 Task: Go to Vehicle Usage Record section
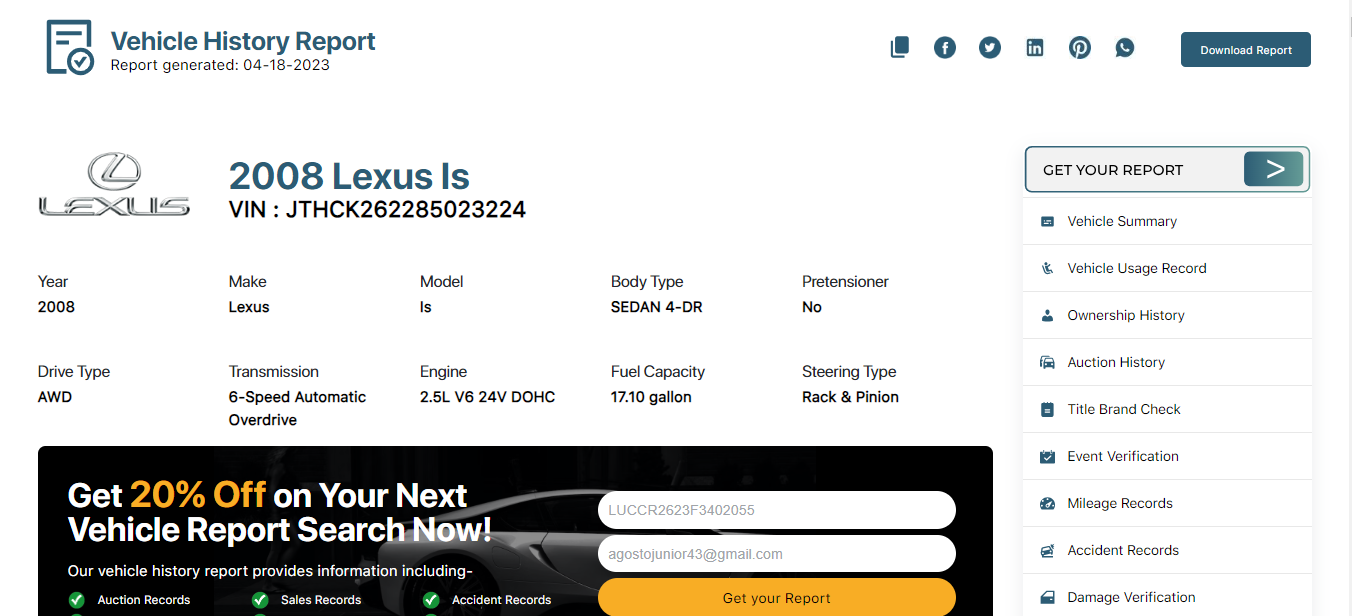click(1167, 268)
